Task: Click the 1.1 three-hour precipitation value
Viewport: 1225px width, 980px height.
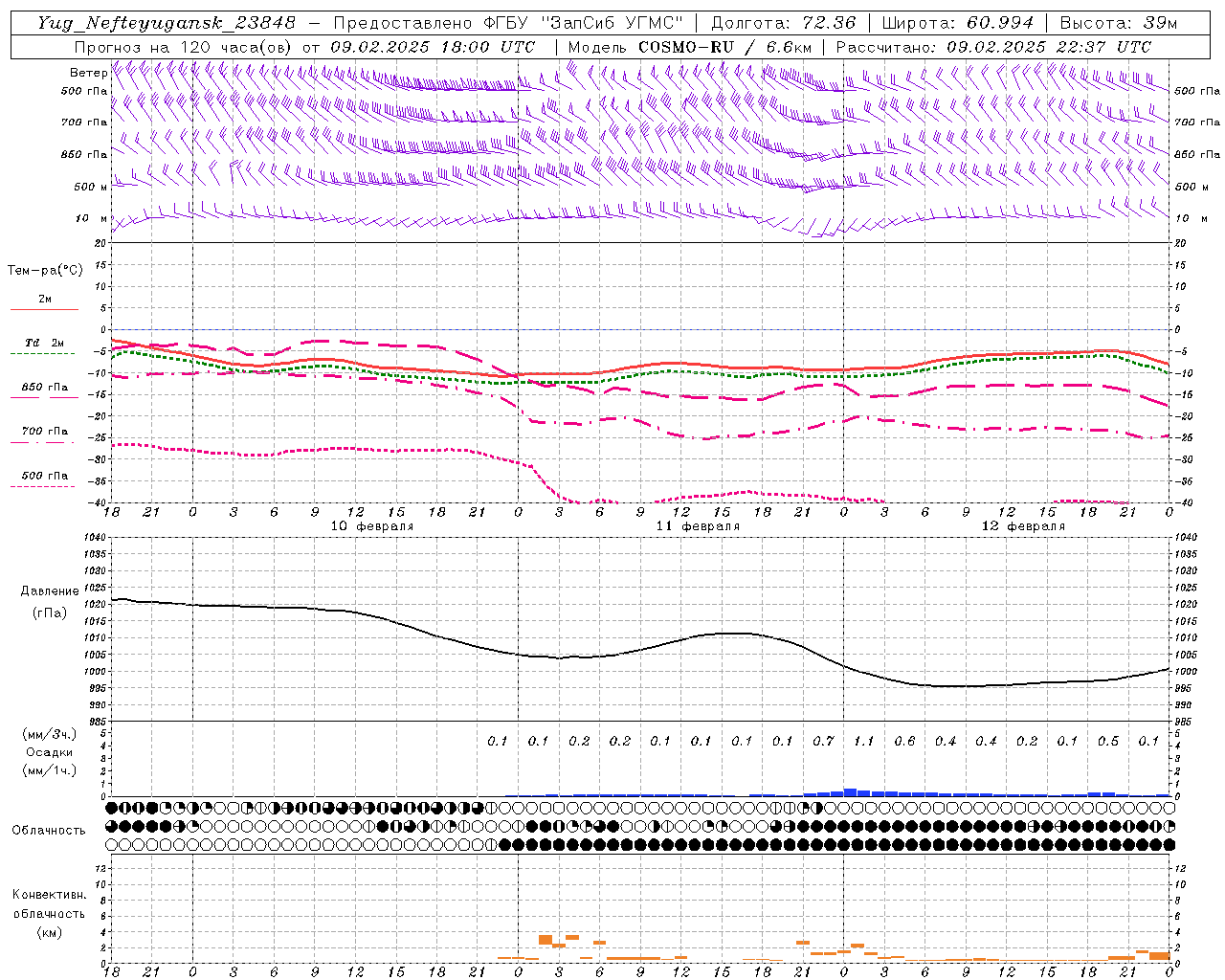Action: click(x=864, y=741)
